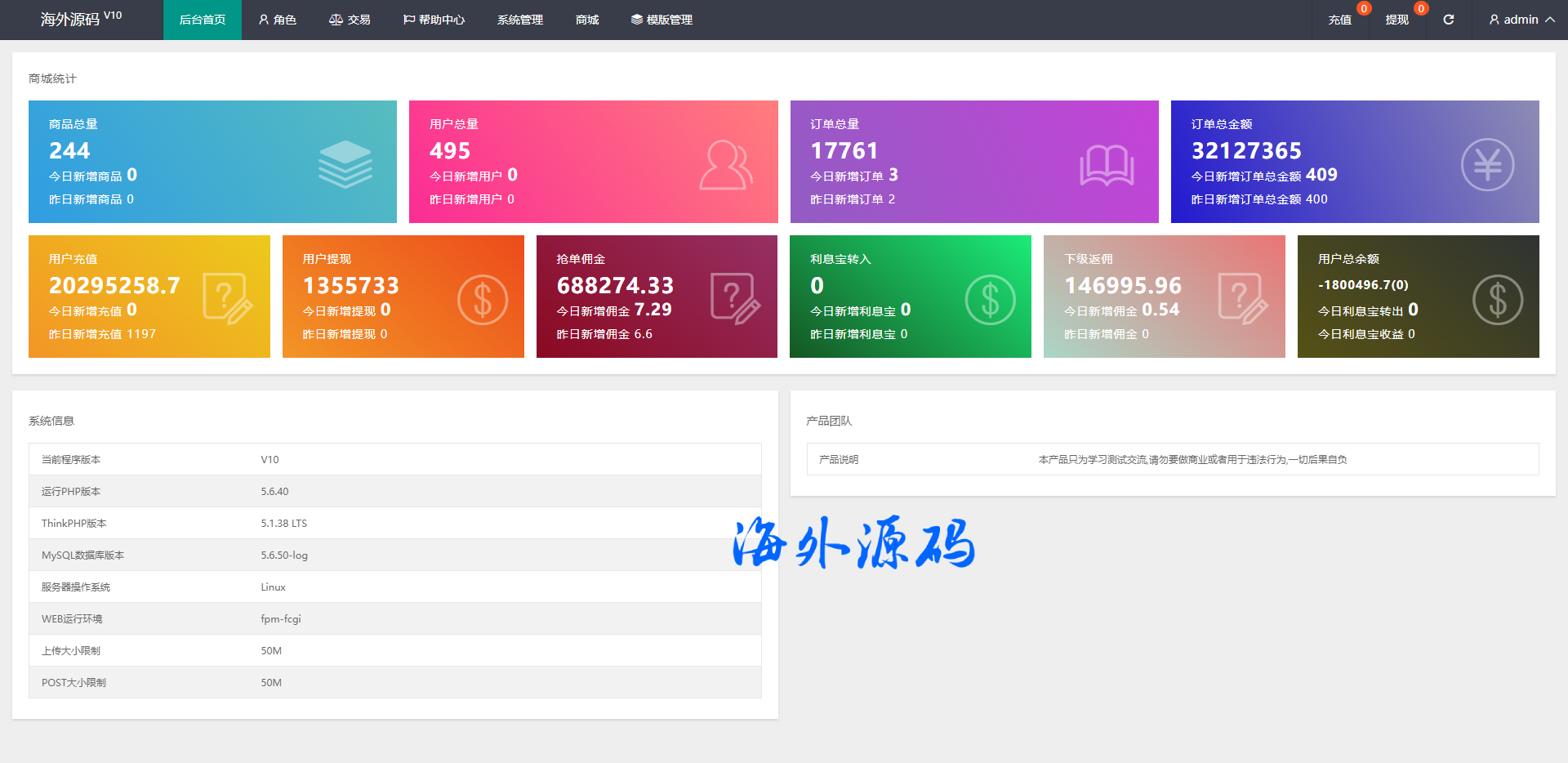
Task: Open the 模版管理 menu
Action: 661,20
